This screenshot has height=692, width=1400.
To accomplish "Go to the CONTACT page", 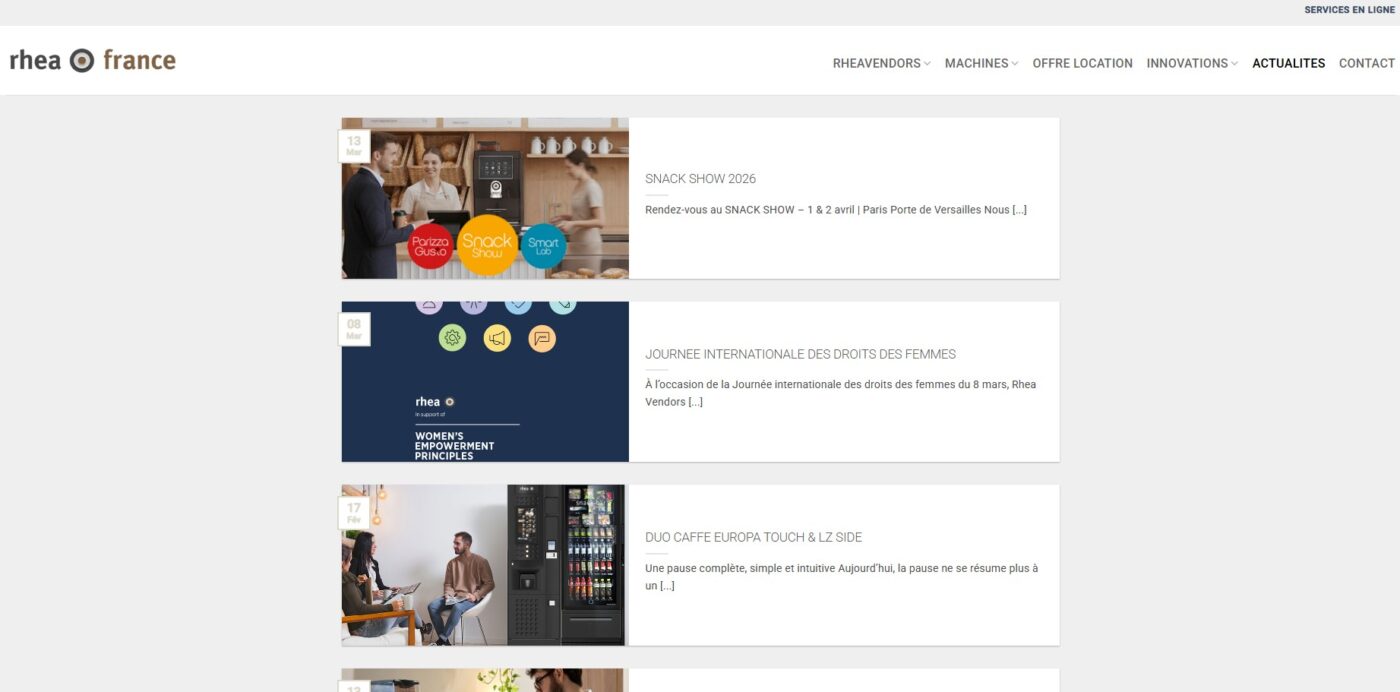I will [x=1366, y=63].
